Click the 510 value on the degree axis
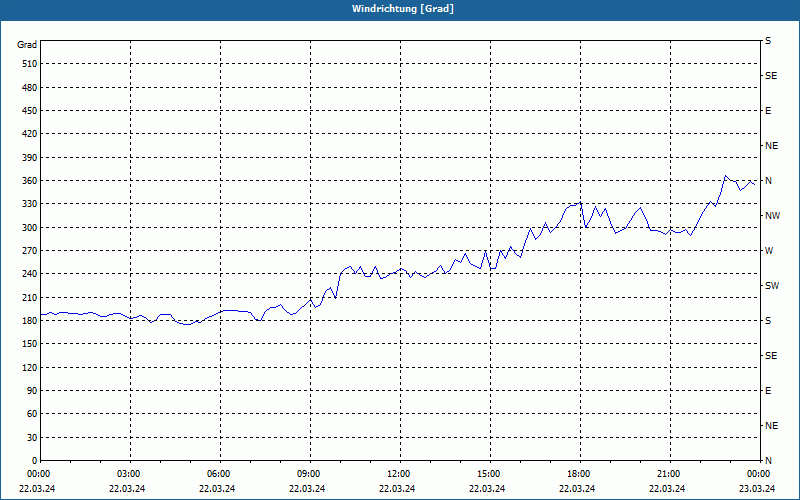Screen dimensions: 800x500 [30, 64]
